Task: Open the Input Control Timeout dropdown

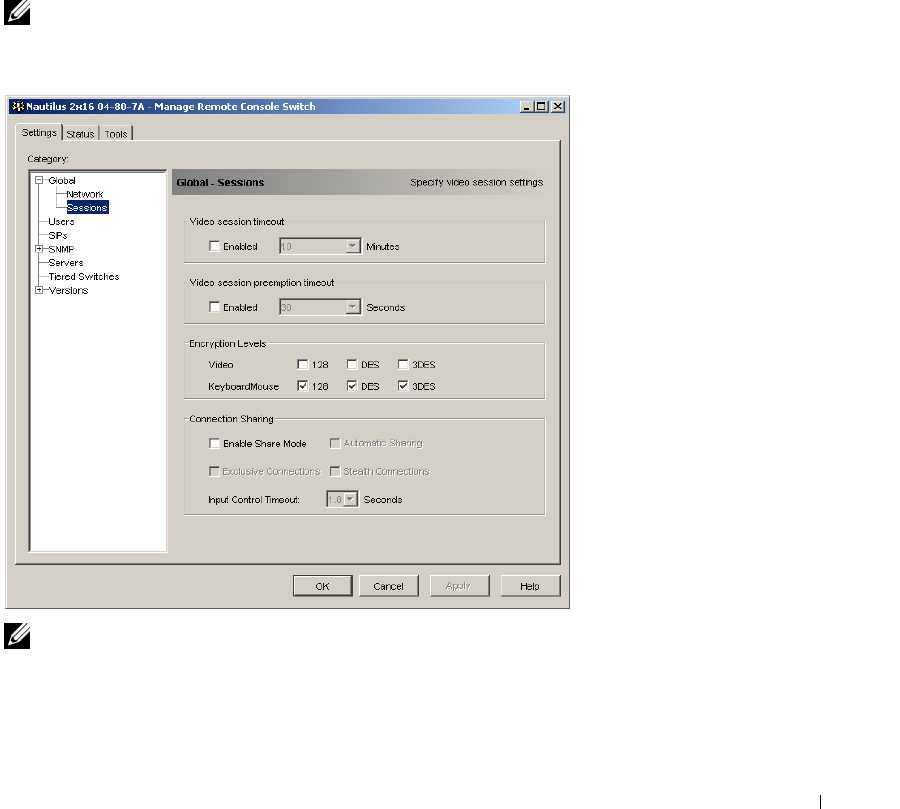Action: [x=350, y=500]
